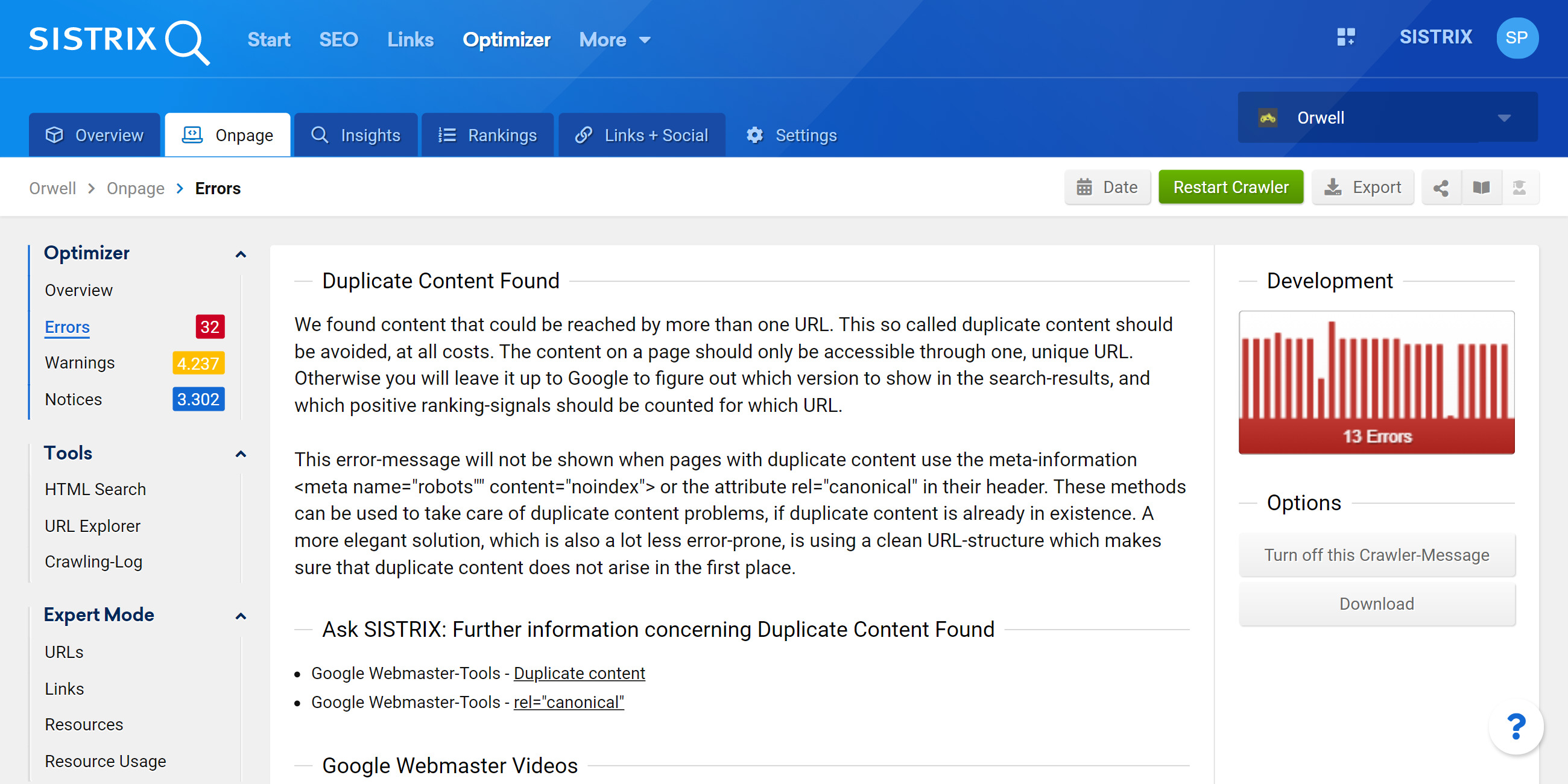Open Errors in the sidebar
Viewport: 1568px width, 784px height.
[67, 327]
